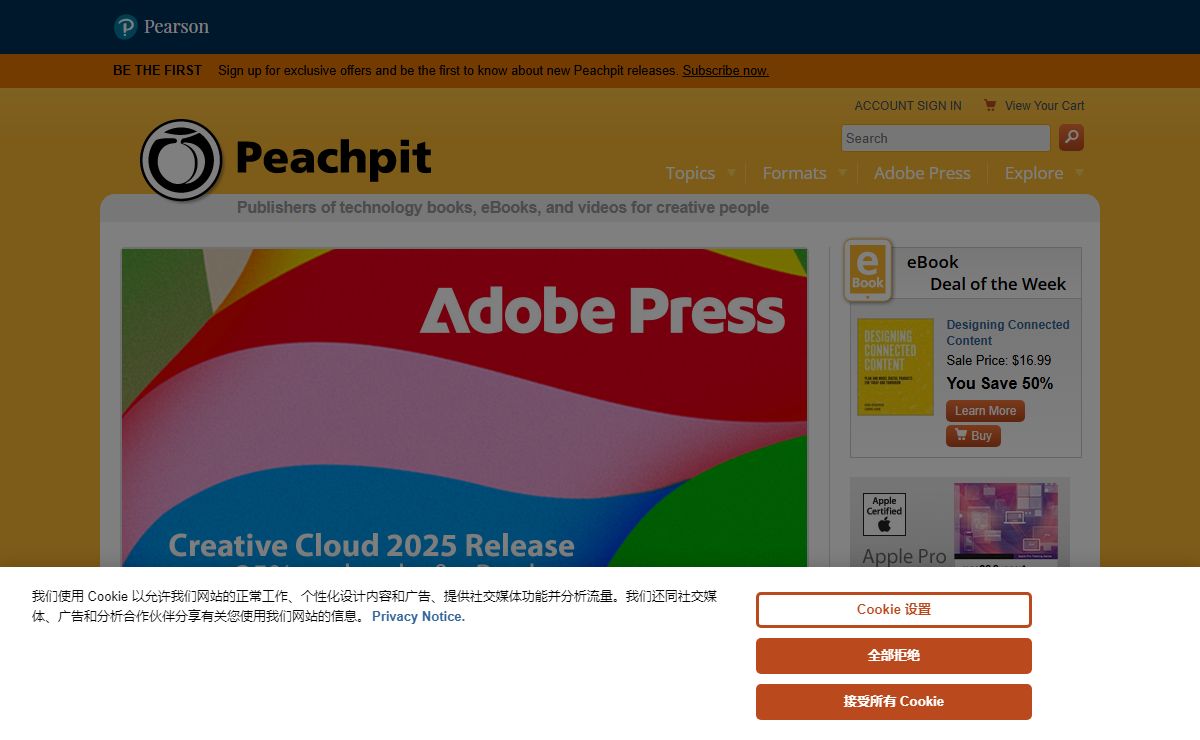Click the Apple Certified badge
Image resolution: width=1200 pixels, height=740 pixels.
(x=884, y=514)
